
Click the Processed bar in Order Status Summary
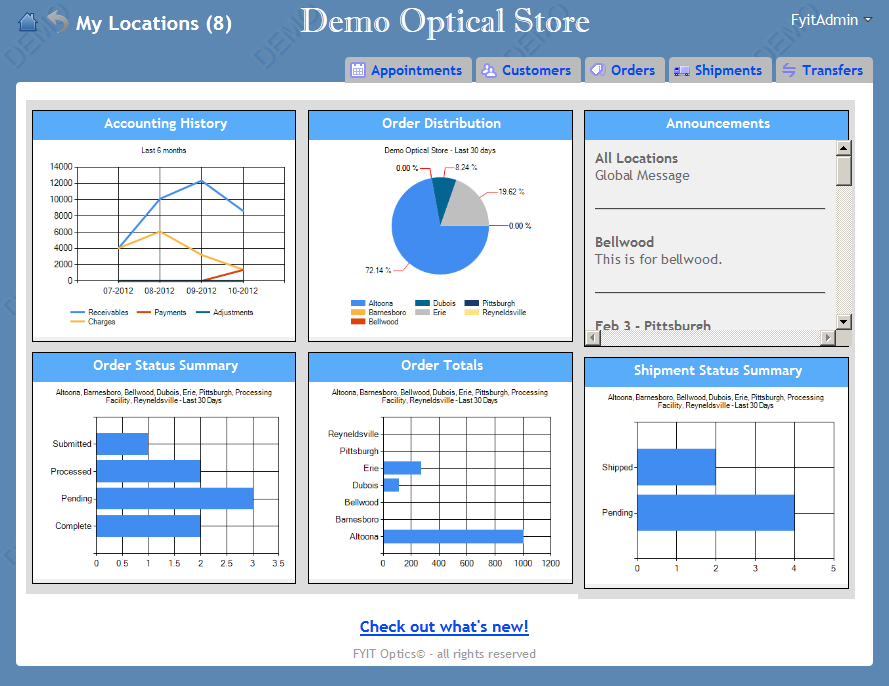[149, 471]
